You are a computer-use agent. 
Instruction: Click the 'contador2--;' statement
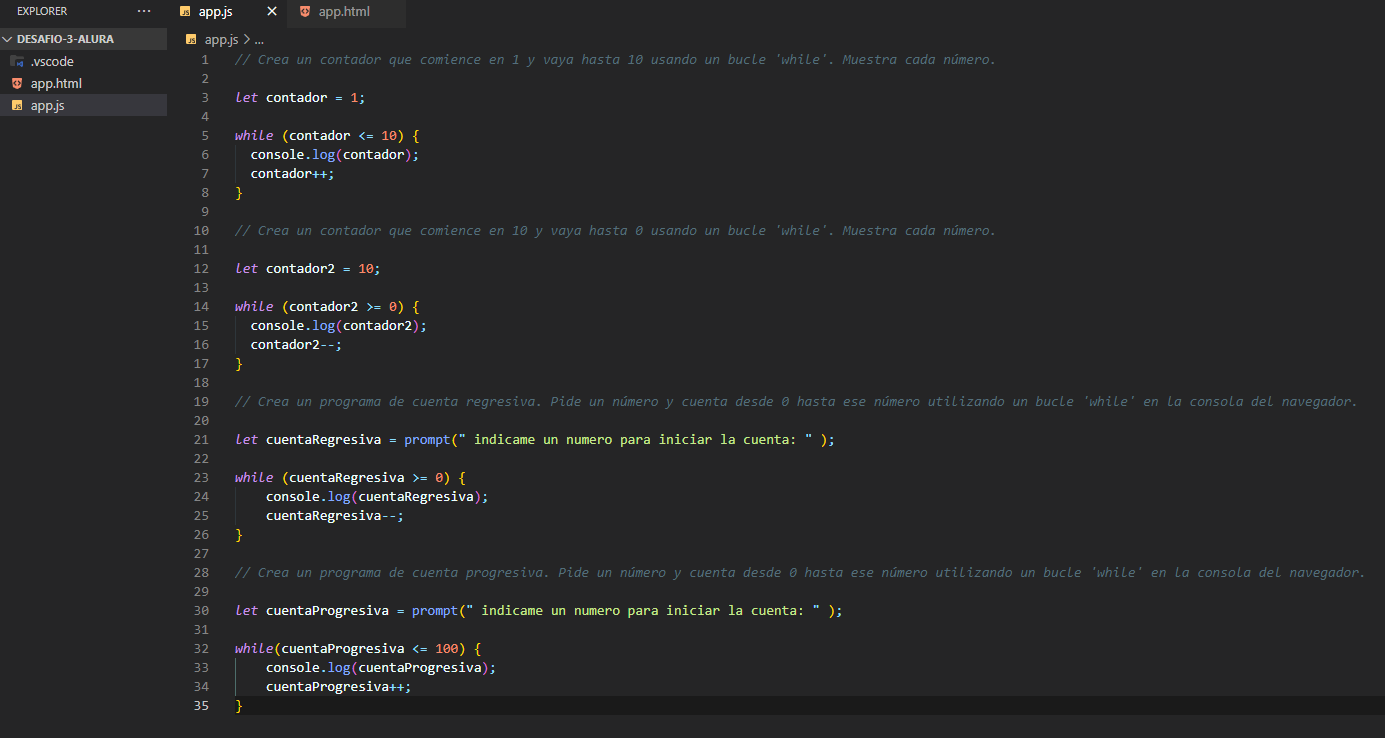click(296, 345)
